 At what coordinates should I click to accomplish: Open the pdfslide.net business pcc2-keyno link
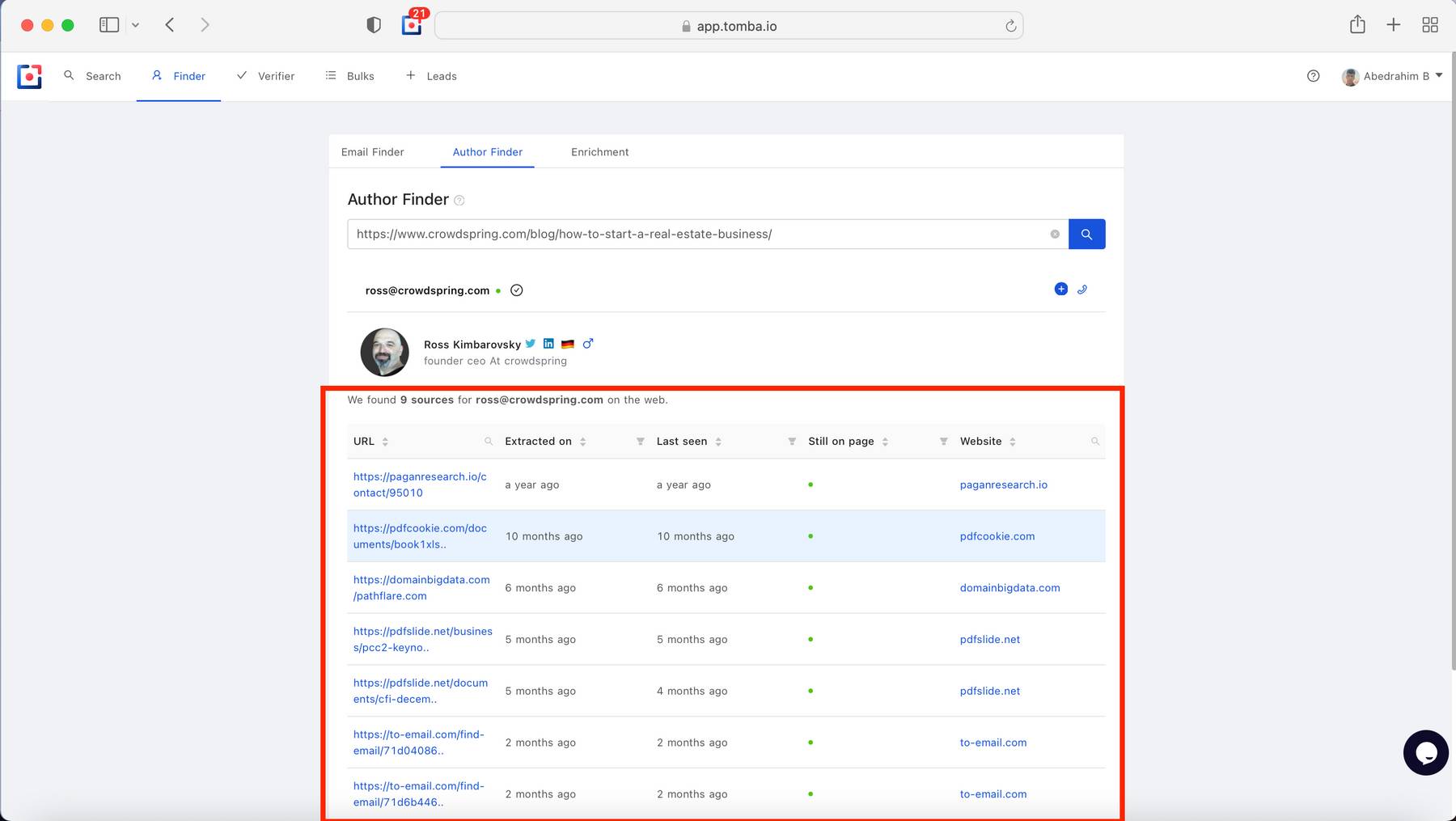tap(422, 639)
